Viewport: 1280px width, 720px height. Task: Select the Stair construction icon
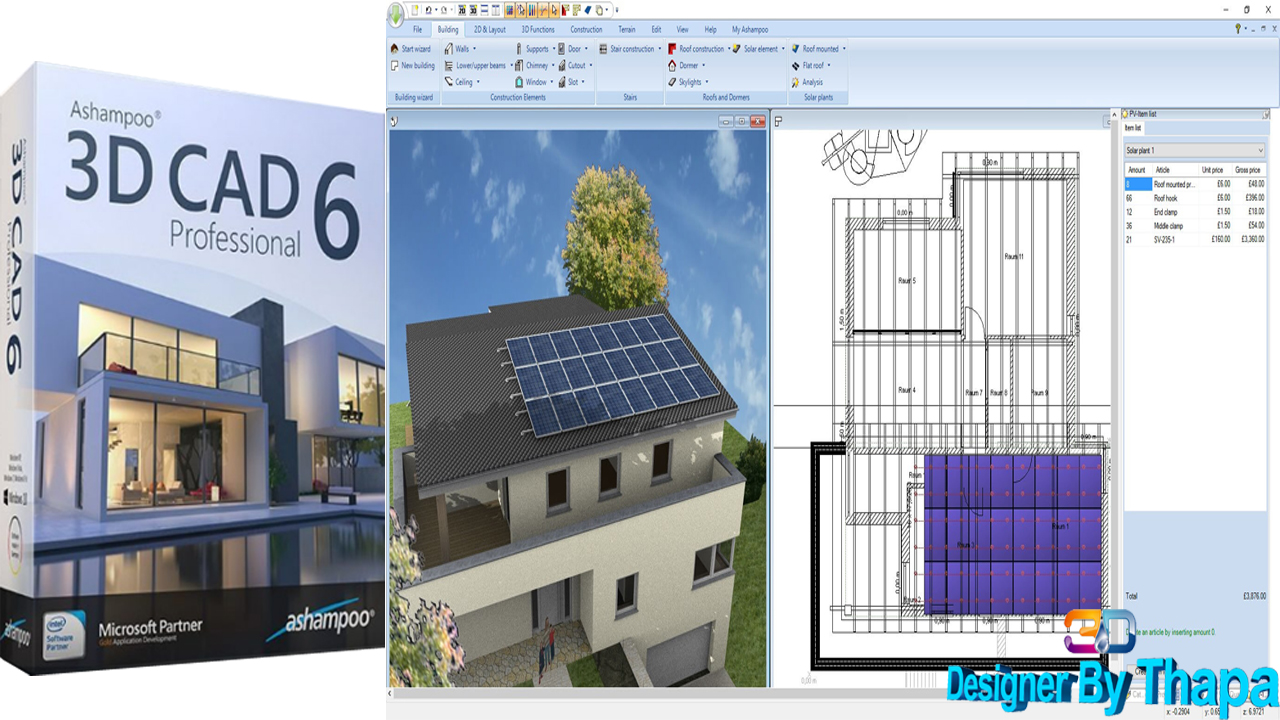[x=603, y=49]
